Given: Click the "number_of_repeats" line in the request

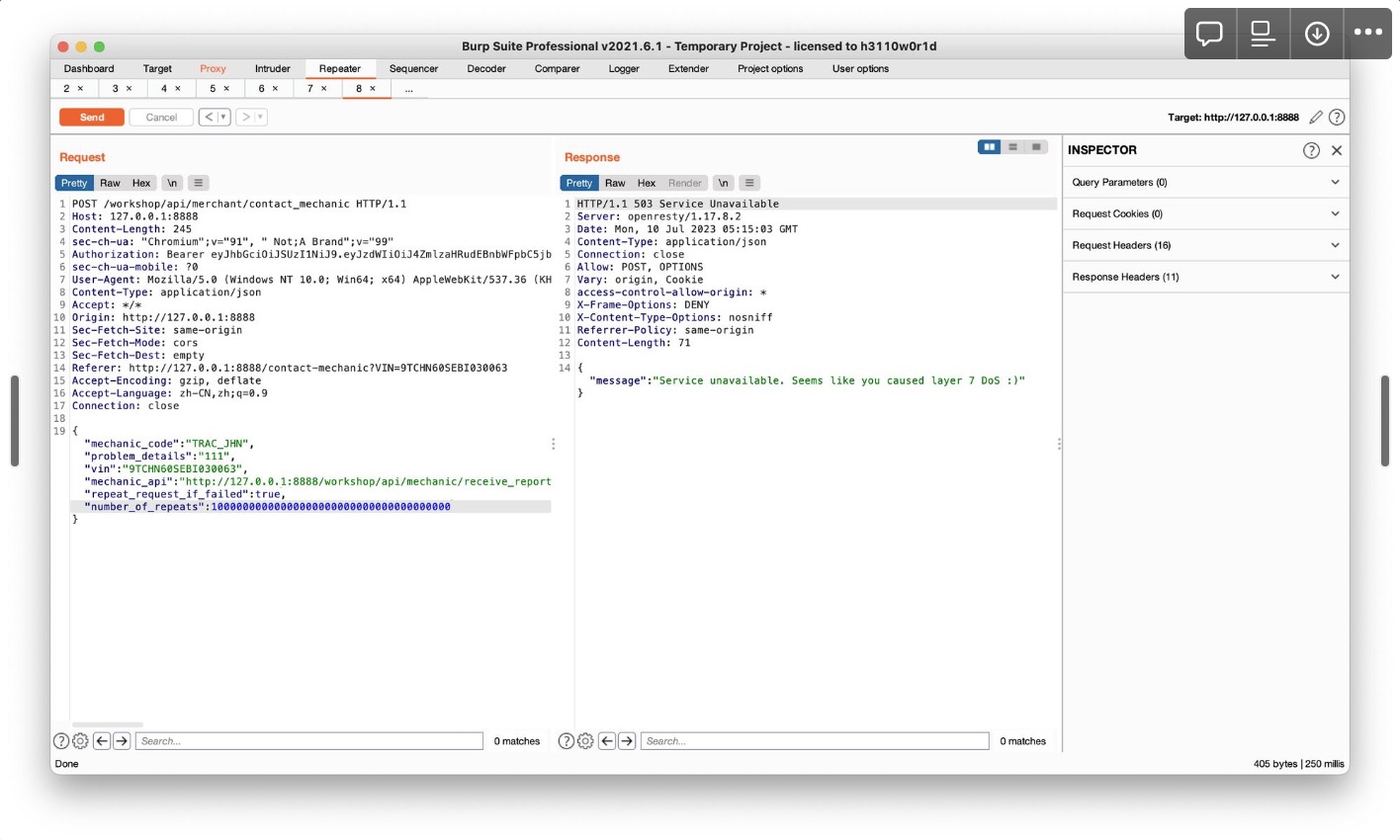Looking at the screenshot, I should [310, 507].
